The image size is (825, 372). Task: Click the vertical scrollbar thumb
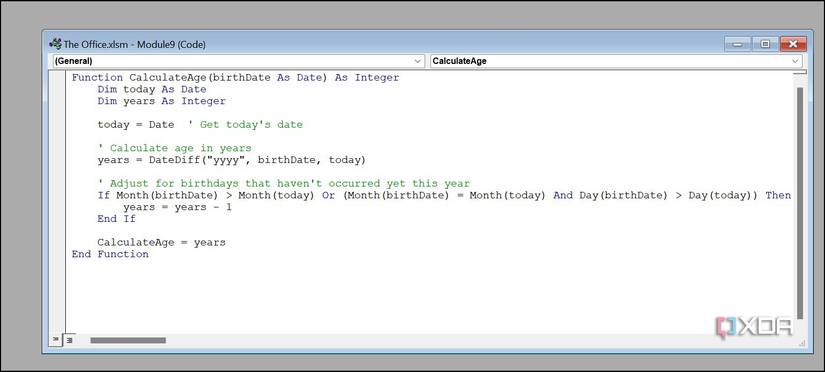(x=800, y=203)
